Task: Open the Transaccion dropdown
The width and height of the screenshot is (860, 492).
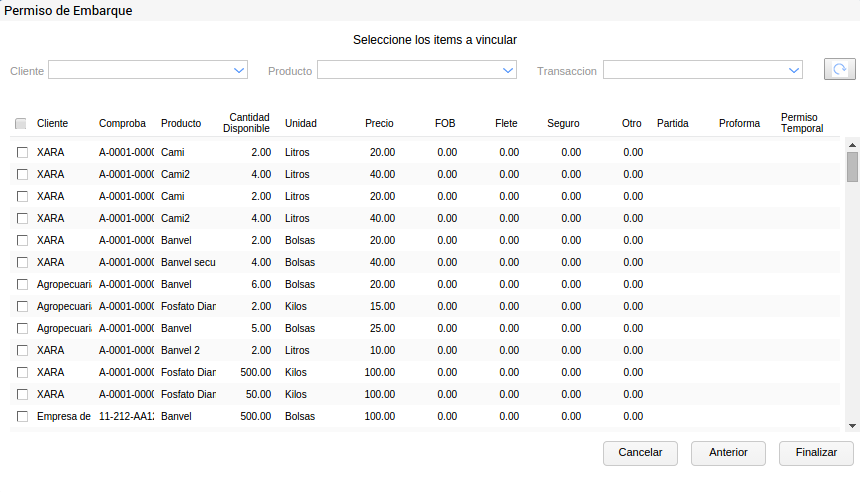Action: (794, 71)
